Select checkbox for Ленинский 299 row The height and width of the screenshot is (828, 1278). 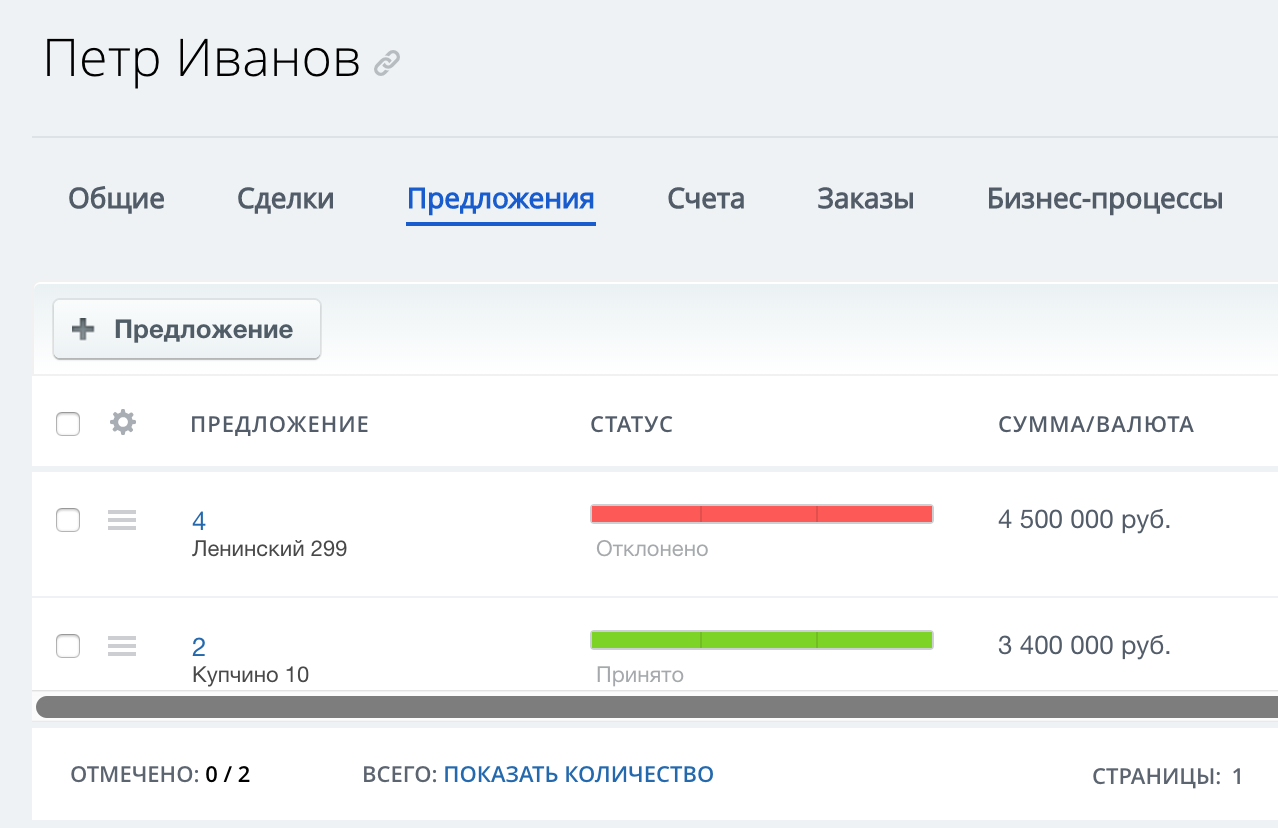point(68,520)
